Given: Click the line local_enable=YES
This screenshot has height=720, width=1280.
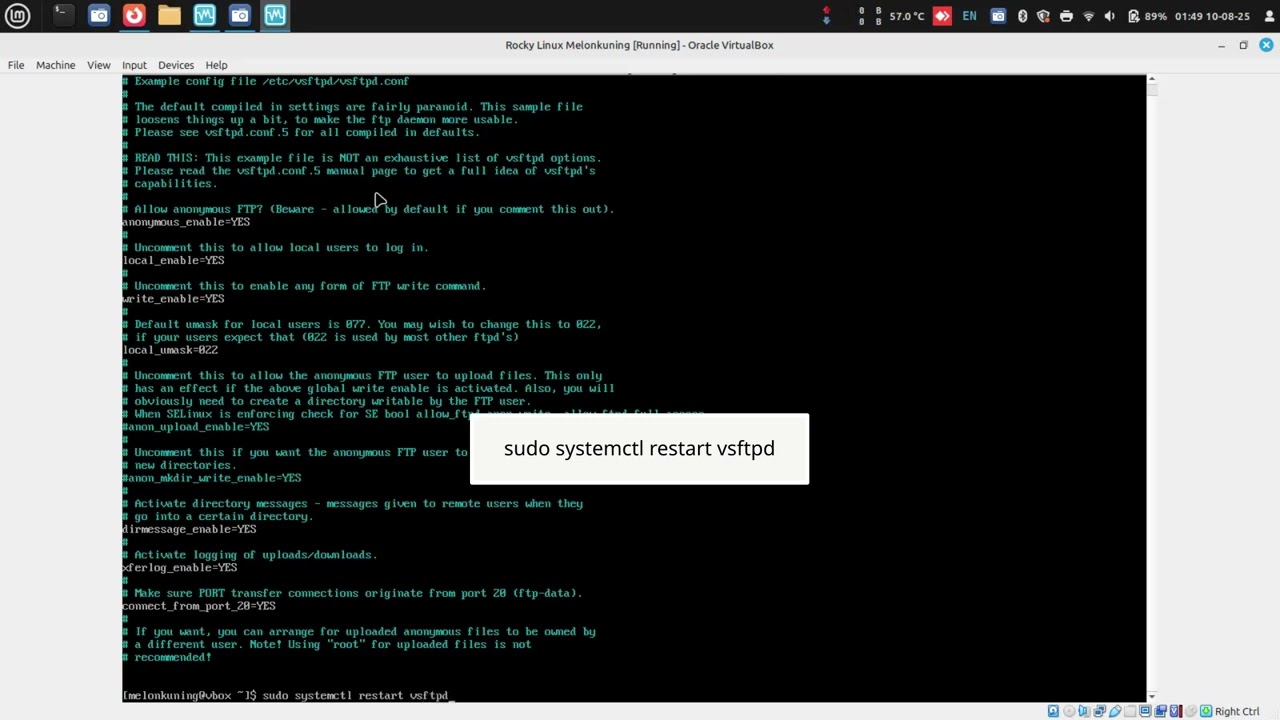Looking at the screenshot, I should [x=173, y=260].
